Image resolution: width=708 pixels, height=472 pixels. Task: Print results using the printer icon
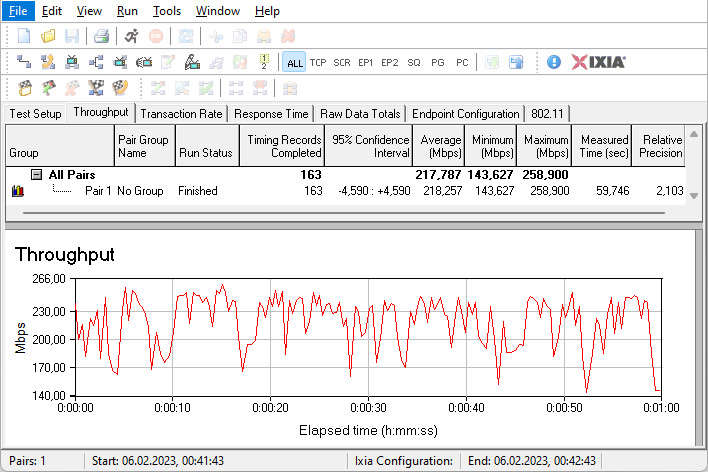click(x=101, y=36)
